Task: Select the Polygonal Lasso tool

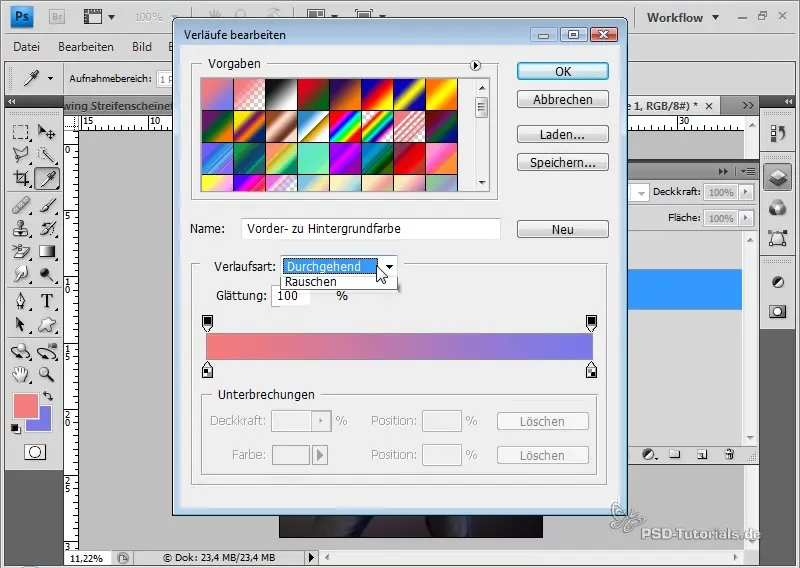Action: [20, 155]
